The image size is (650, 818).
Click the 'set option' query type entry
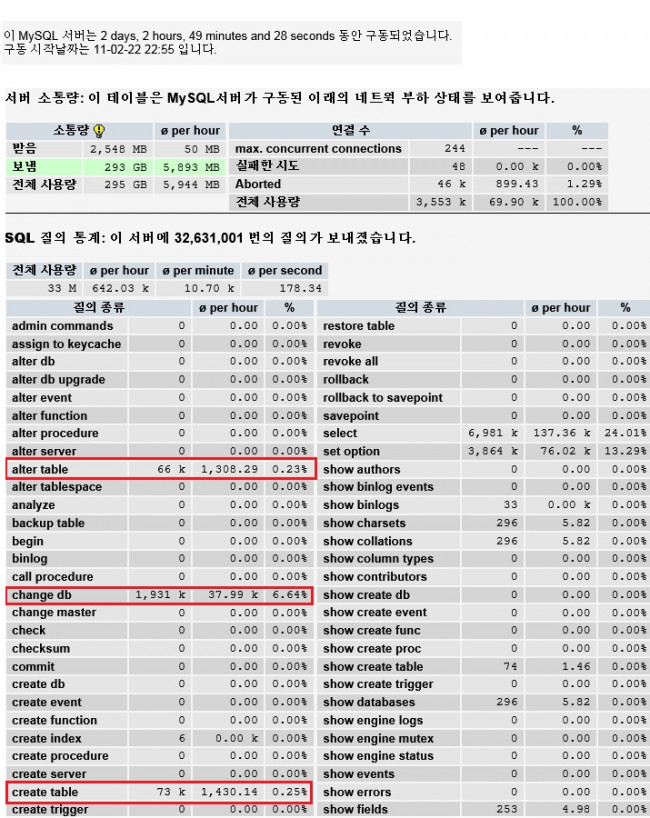pyautogui.click(x=351, y=451)
